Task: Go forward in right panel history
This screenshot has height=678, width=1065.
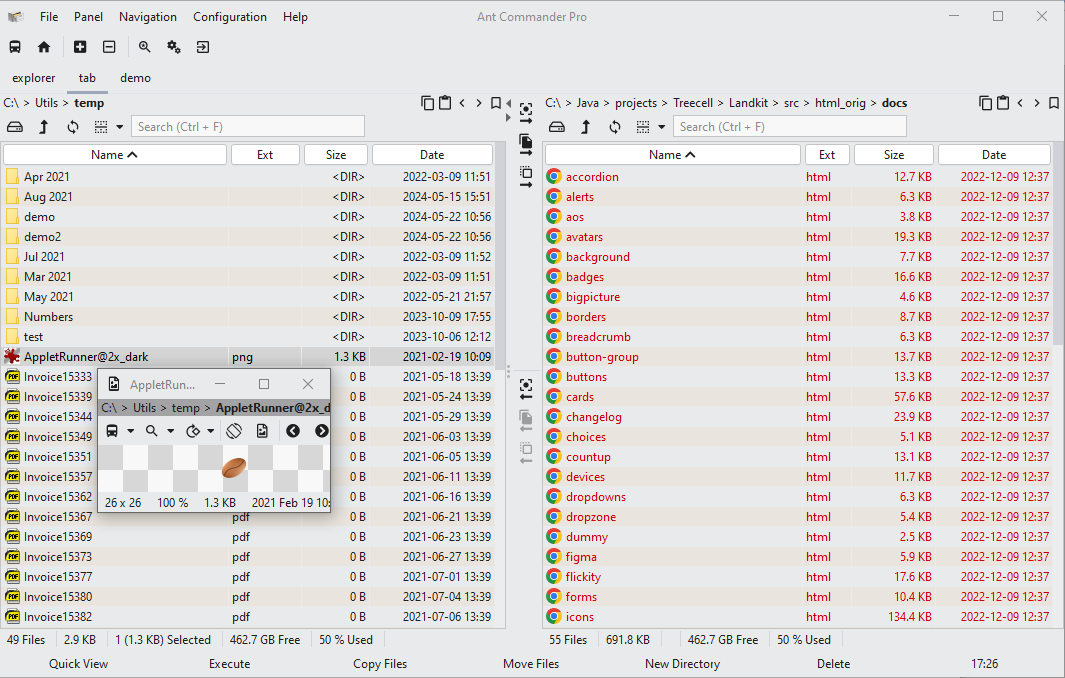Action: tap(1036, 103)
